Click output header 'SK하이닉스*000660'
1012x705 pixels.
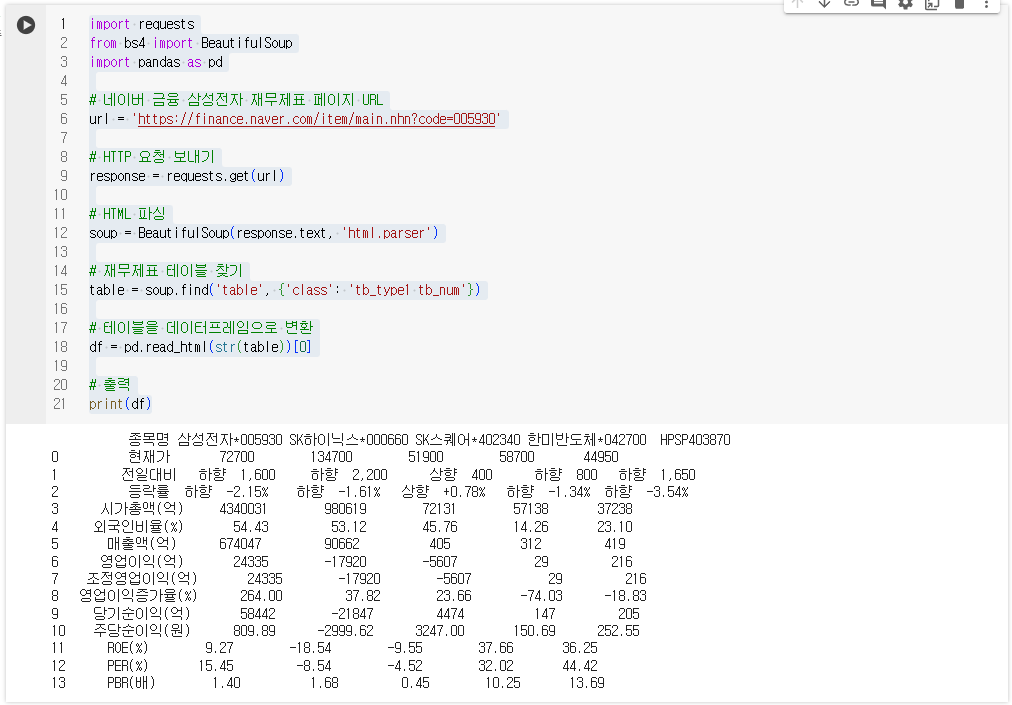[349, 440]
